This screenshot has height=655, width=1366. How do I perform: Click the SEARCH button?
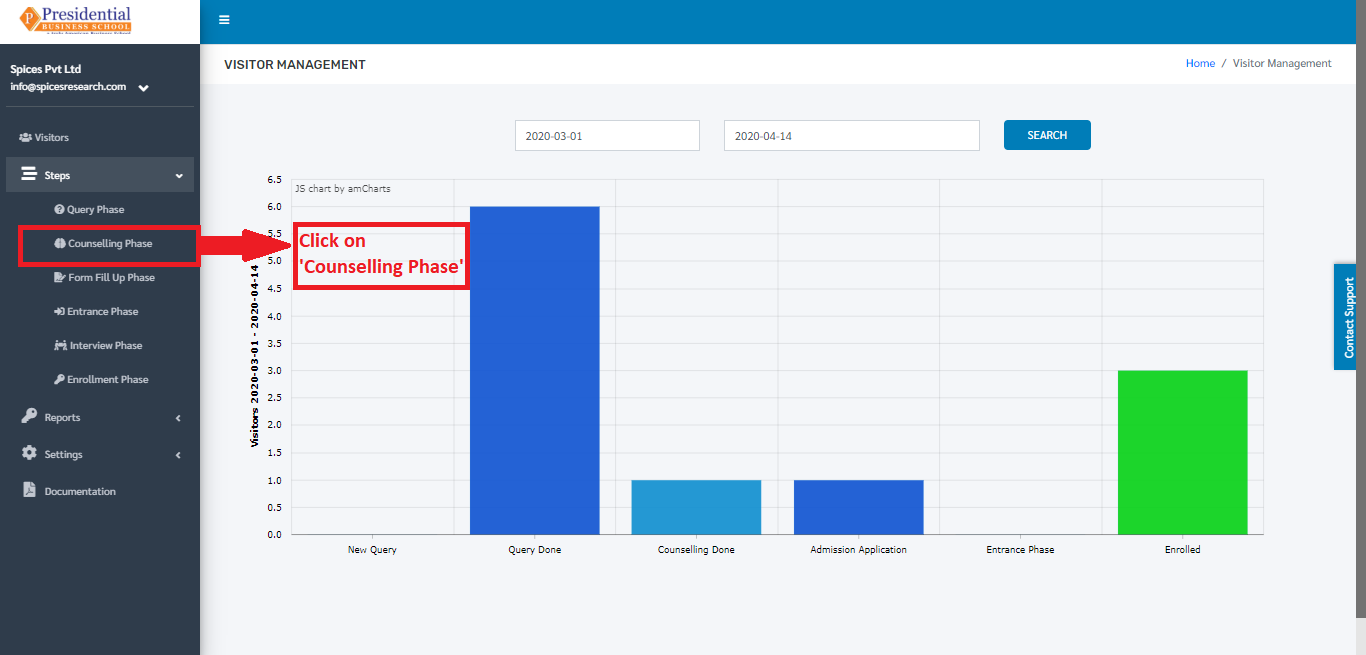click(1047, 135)
